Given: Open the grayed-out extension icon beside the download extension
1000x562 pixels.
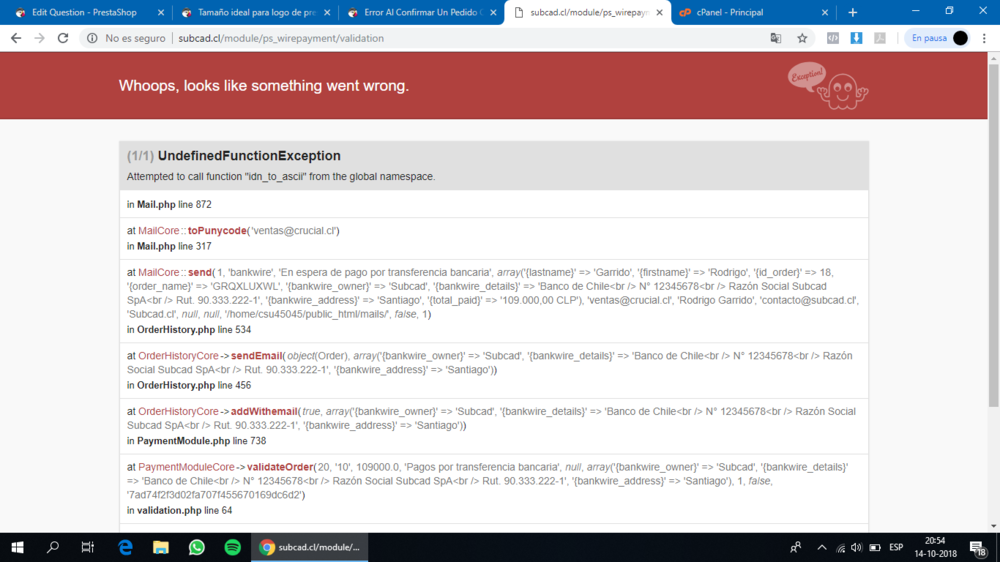Looking at the screenshot, I should tap(880, 38).
